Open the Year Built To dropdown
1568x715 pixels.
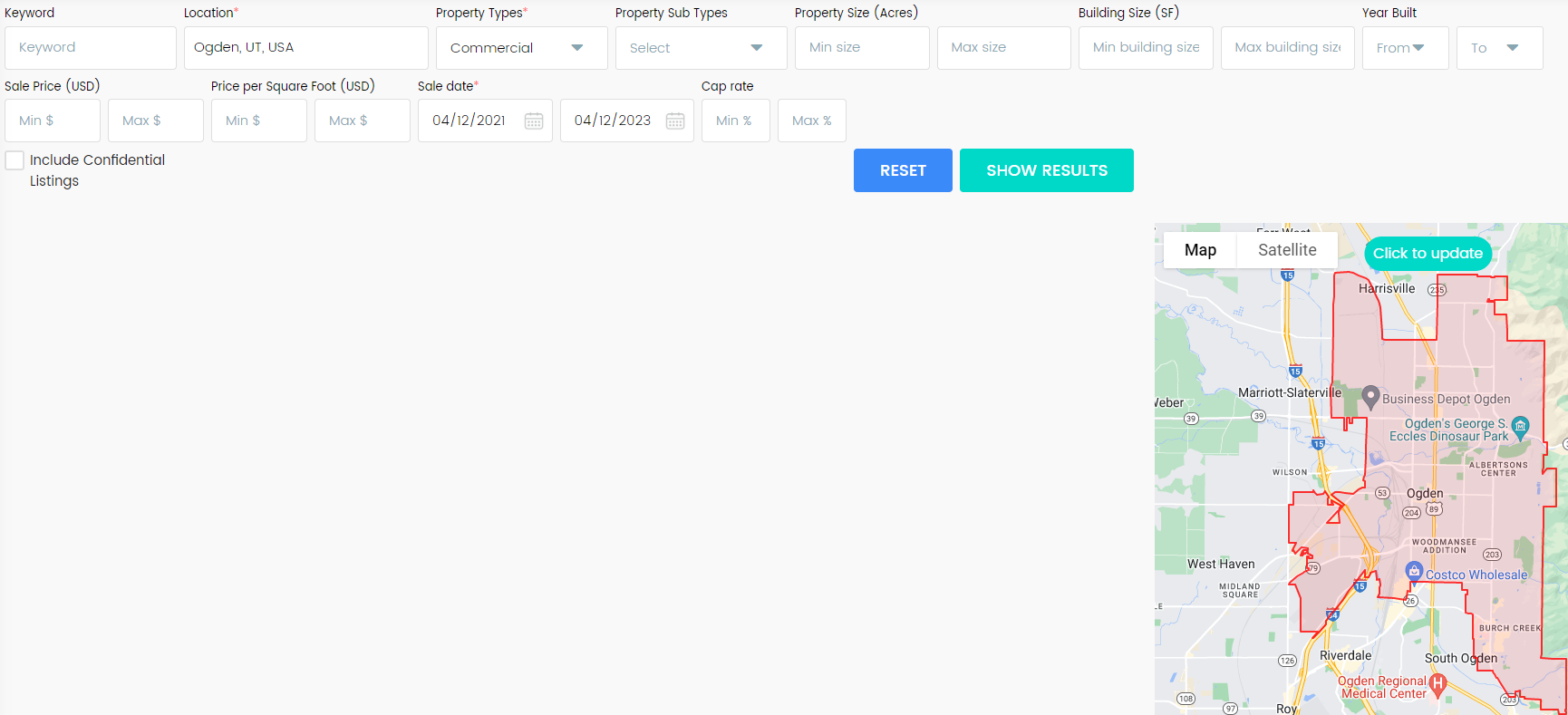coord(1499,48)
